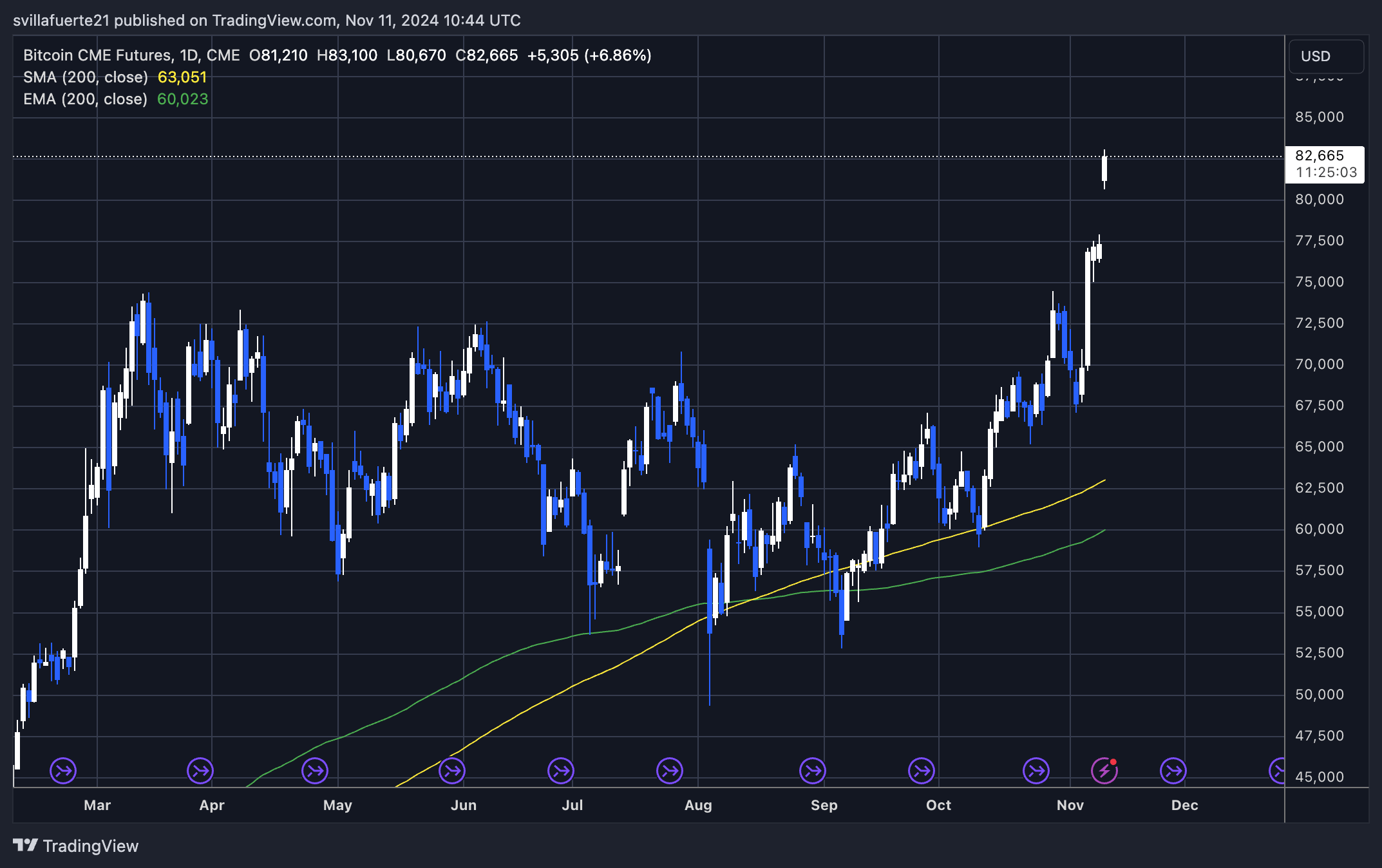
Task: Click the 55,000 price axis label
Action: click(1320, 612)
